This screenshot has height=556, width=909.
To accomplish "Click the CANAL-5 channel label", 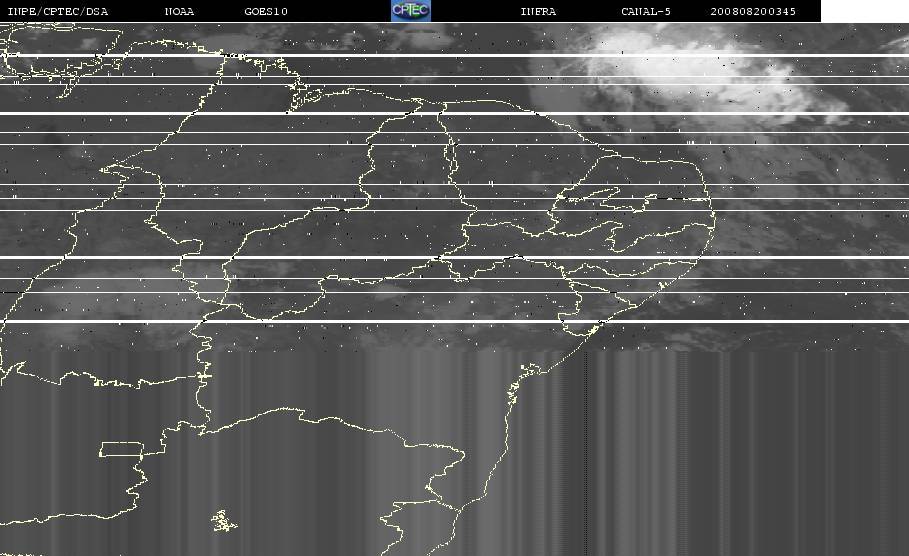I will (x=646, y=12).
